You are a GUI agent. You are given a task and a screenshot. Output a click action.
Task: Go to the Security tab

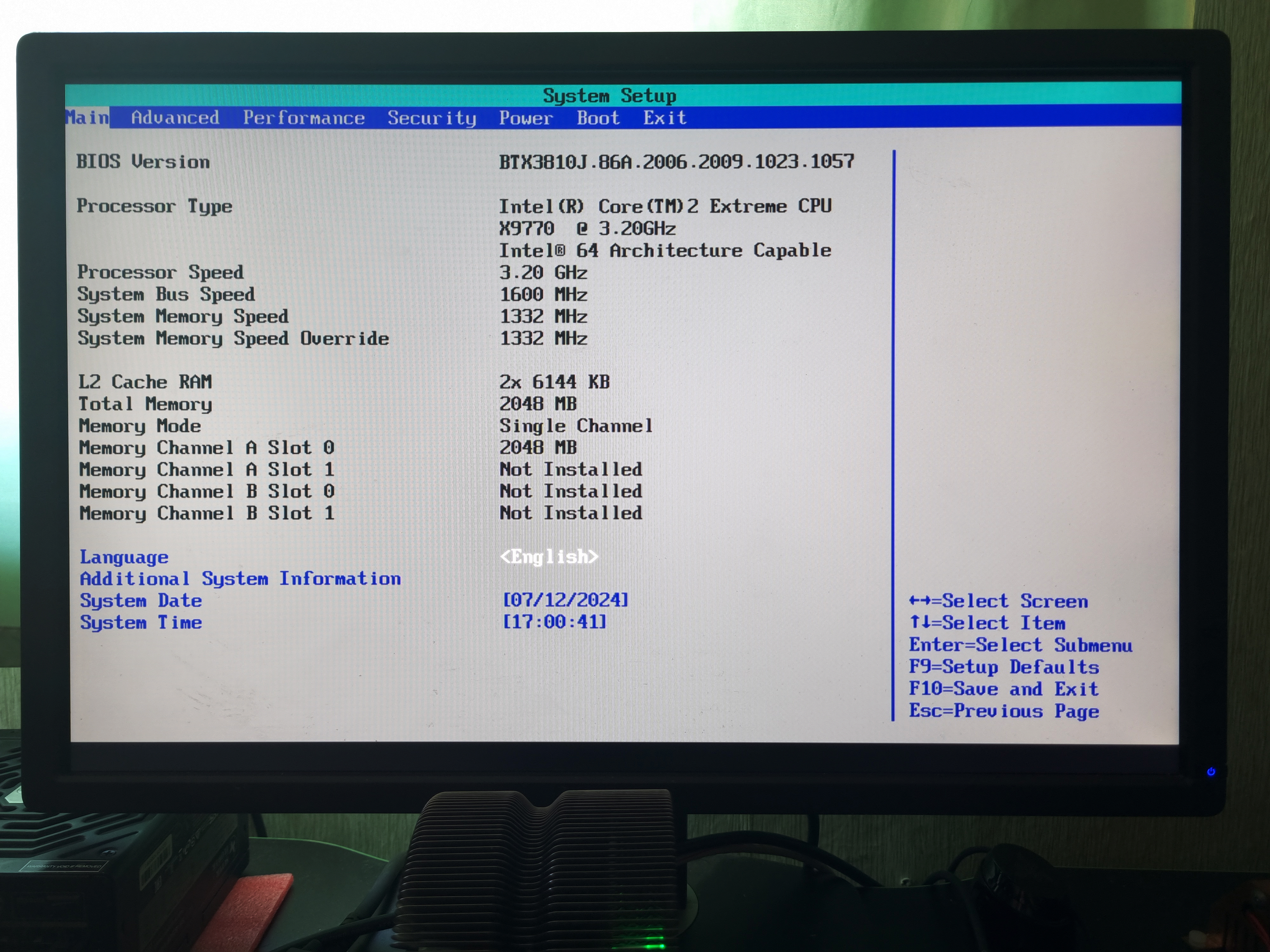click(432, 118)
